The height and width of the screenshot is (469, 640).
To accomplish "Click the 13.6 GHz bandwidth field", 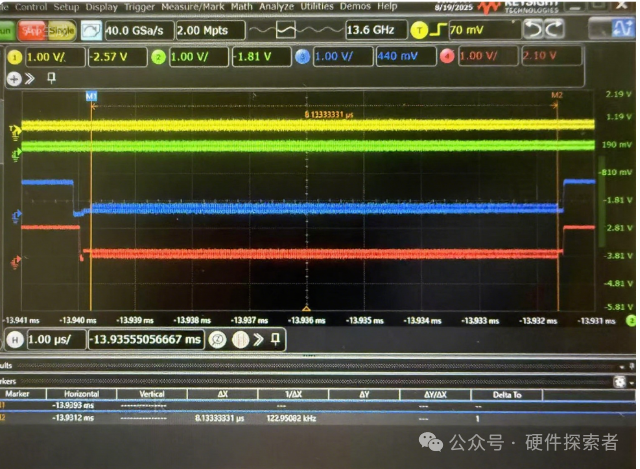I will pos(376,30).
